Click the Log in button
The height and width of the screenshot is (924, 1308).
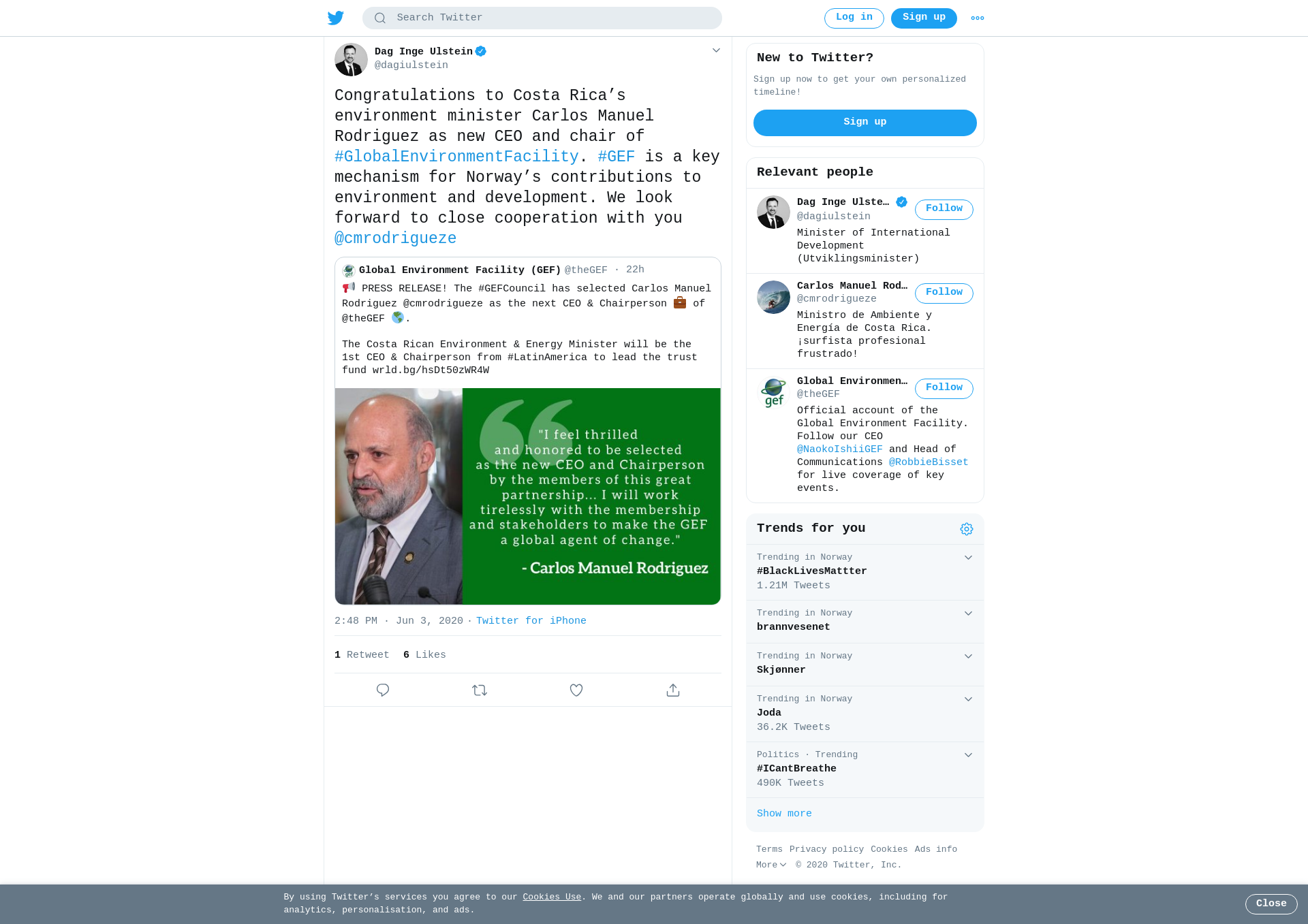click(854, 18)
